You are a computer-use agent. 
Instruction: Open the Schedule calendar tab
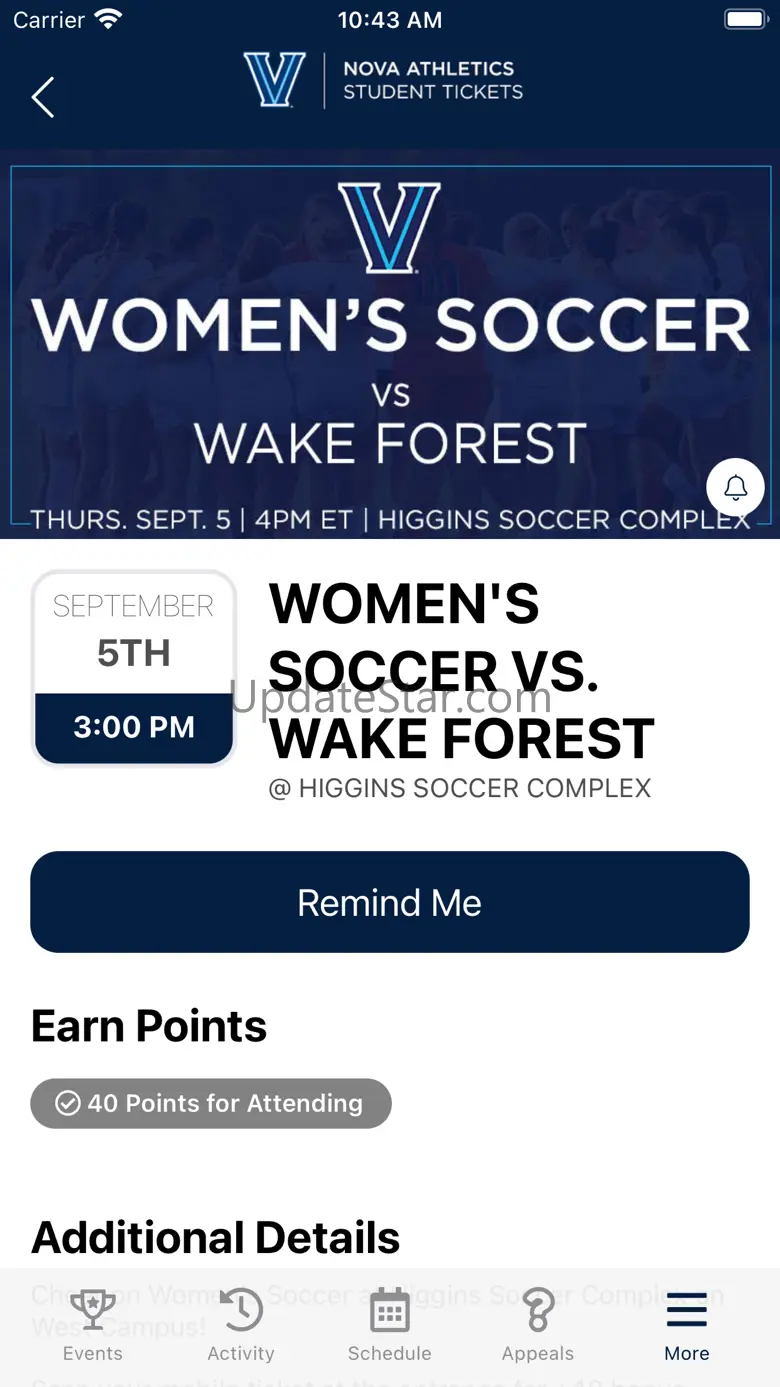pyautogui.click(x=389, y=1325)
